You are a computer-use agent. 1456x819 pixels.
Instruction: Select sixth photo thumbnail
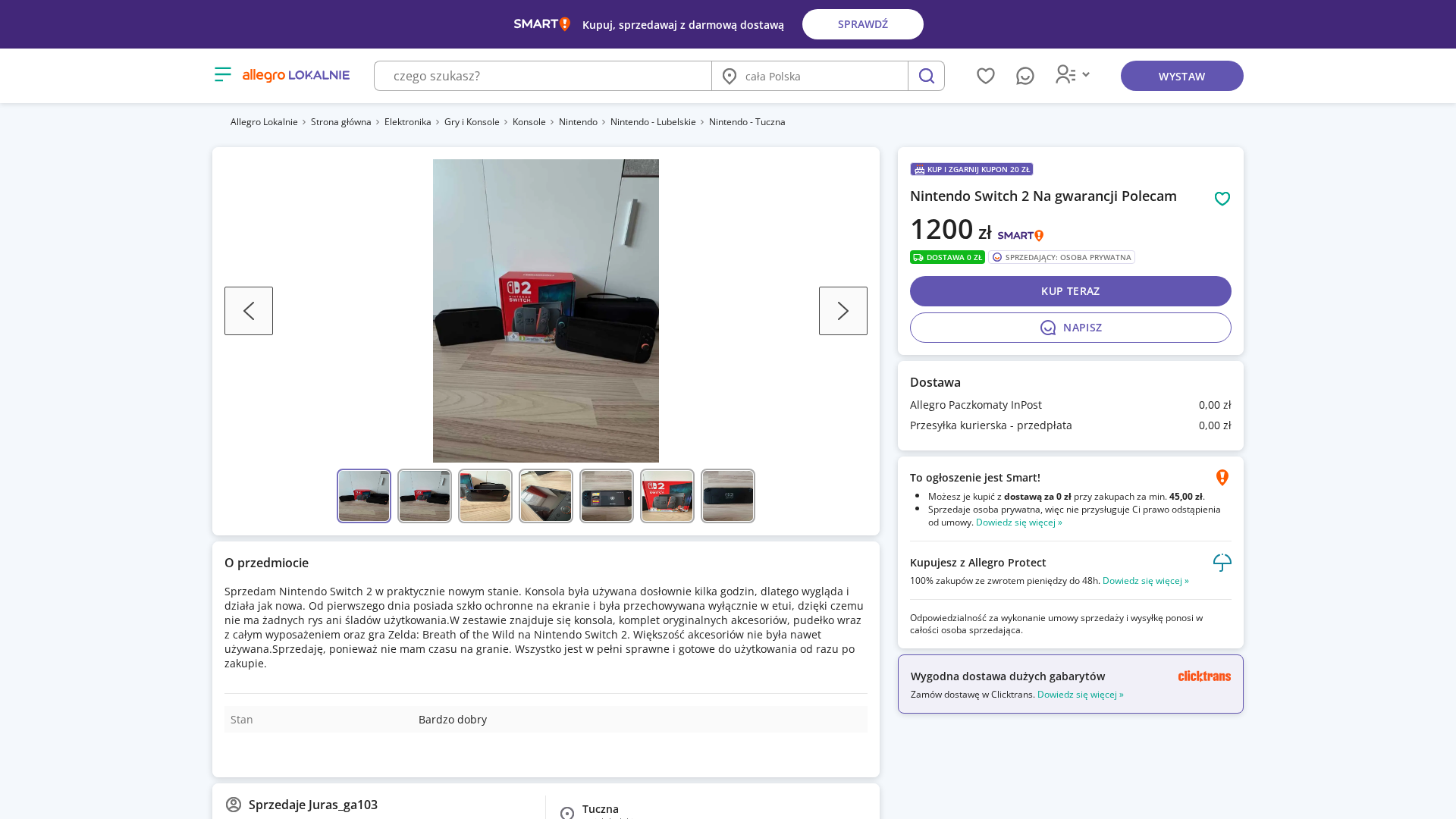click(667, 496)
